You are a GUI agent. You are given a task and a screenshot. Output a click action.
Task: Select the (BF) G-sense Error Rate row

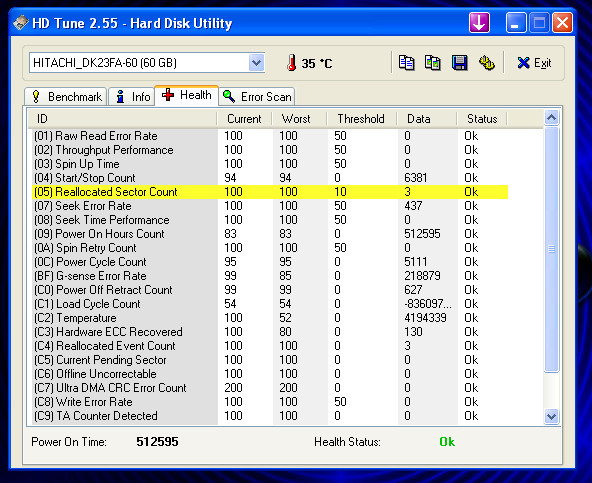pyautogui.click(x=270, y=276)
